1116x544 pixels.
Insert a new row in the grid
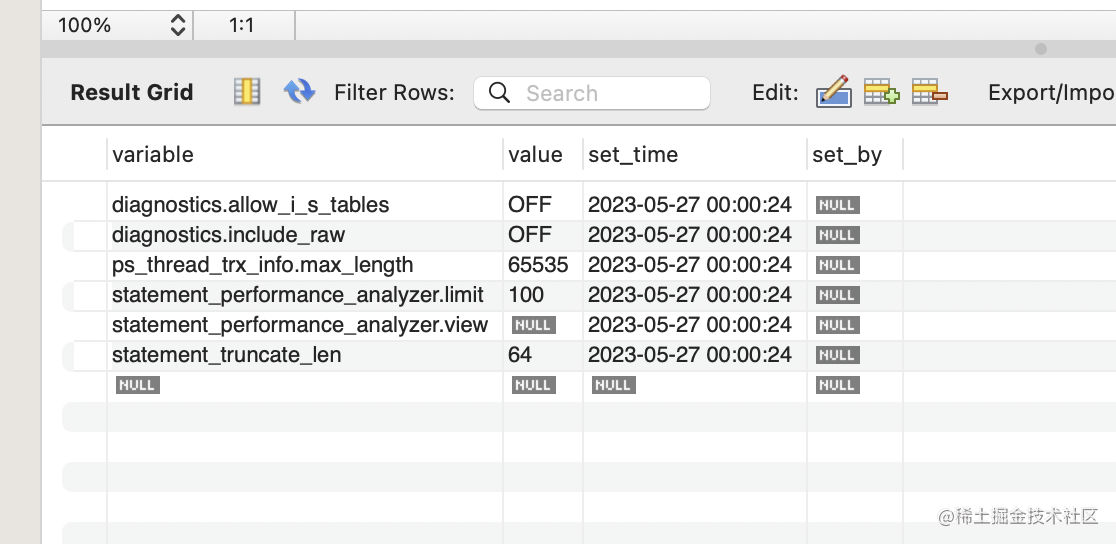[x=881, y=92]
